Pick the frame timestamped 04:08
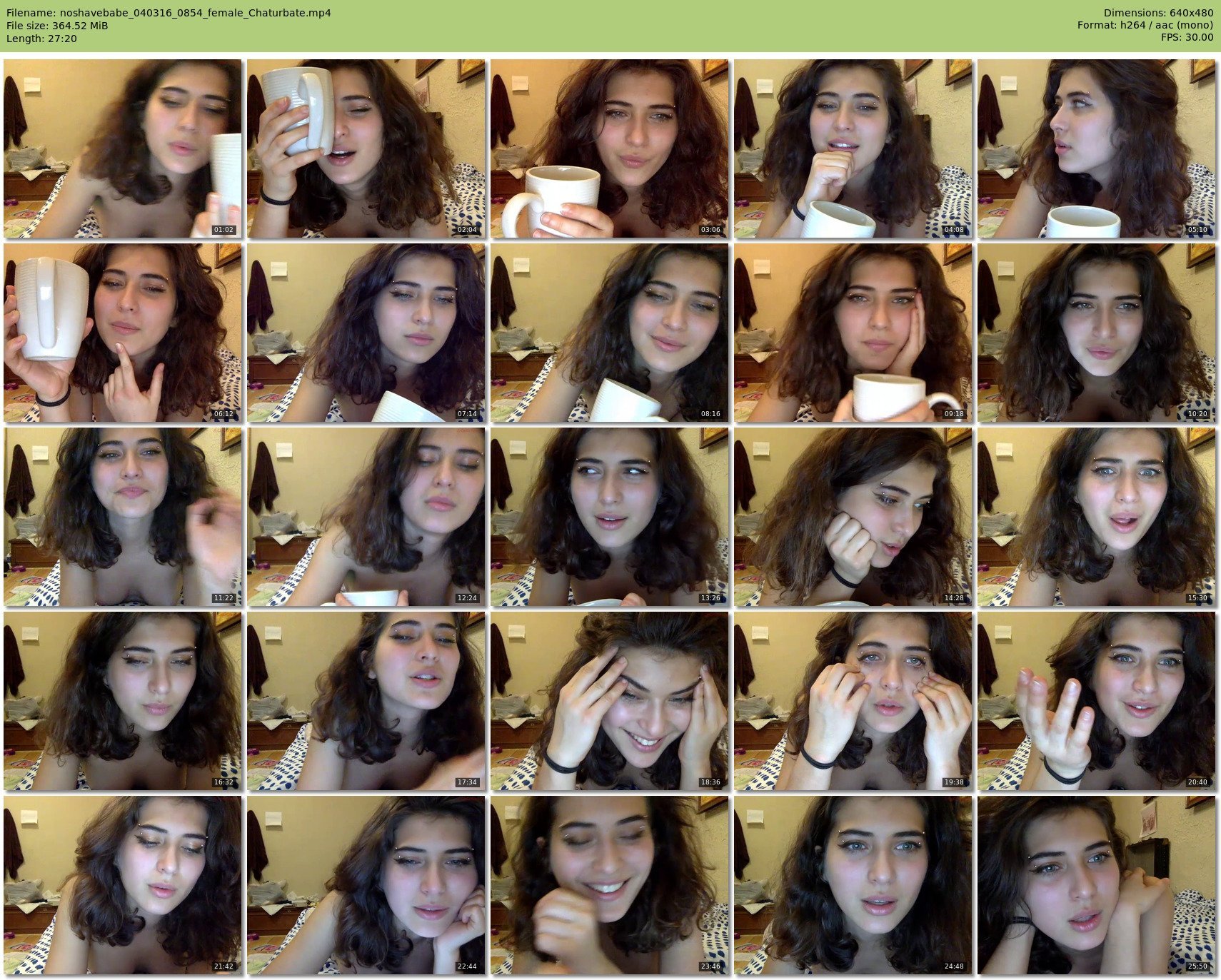The width and height of the screenshot is (1221, 980). click(853, 148)
